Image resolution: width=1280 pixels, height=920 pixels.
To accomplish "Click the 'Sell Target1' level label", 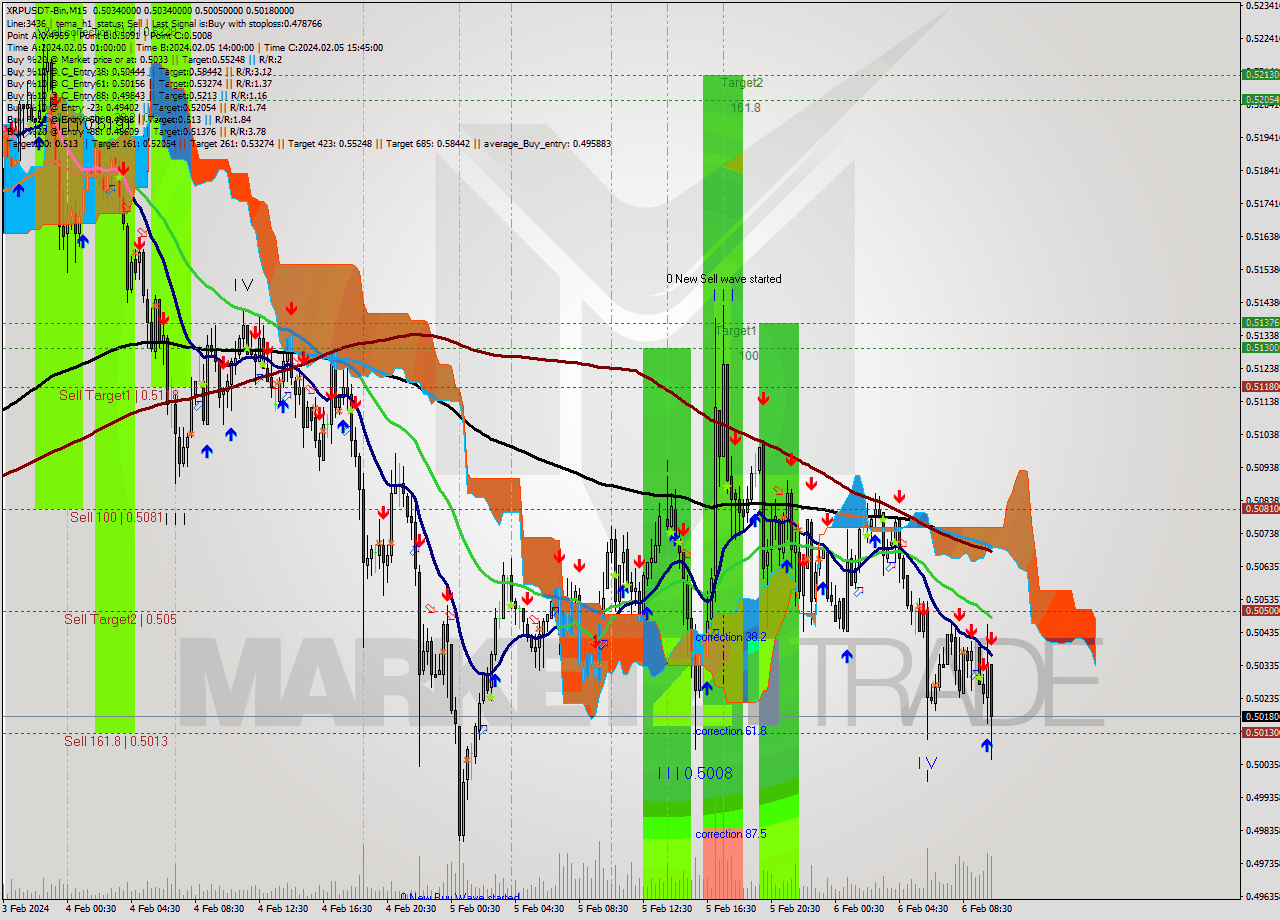I will [x=120, y=396].
